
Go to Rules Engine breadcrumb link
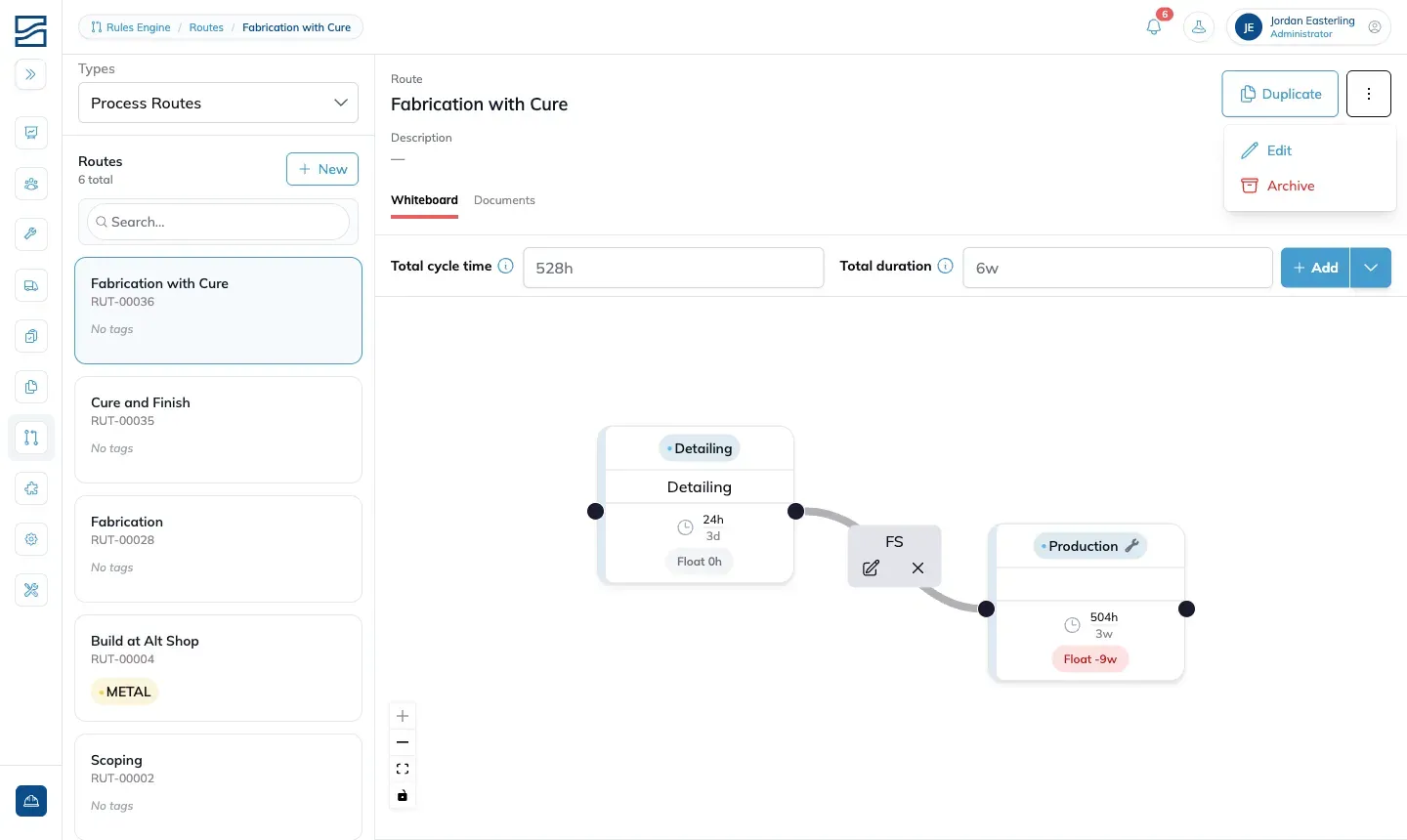[x=131, y=27]
